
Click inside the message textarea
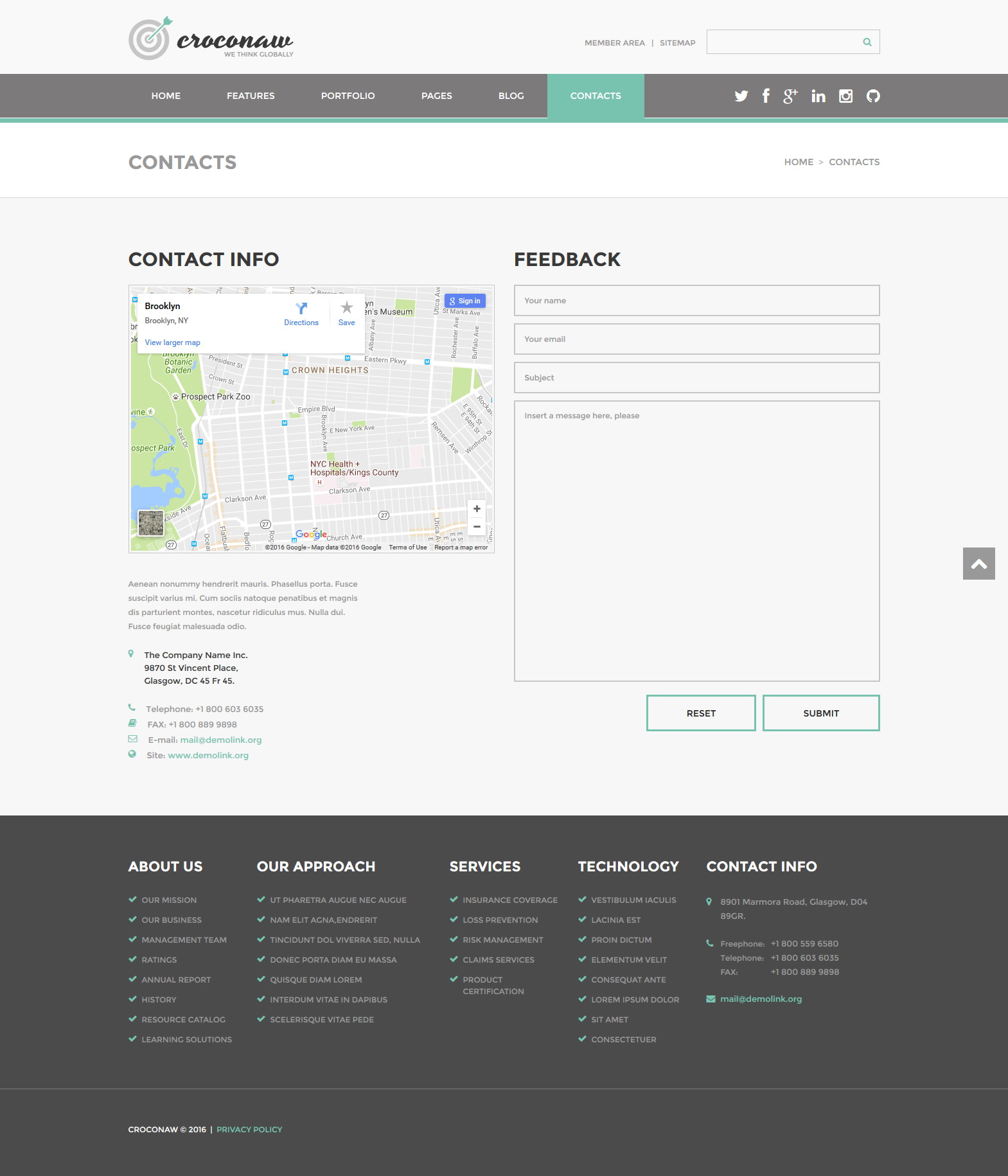pyautogui.click(x=696, y=540)
